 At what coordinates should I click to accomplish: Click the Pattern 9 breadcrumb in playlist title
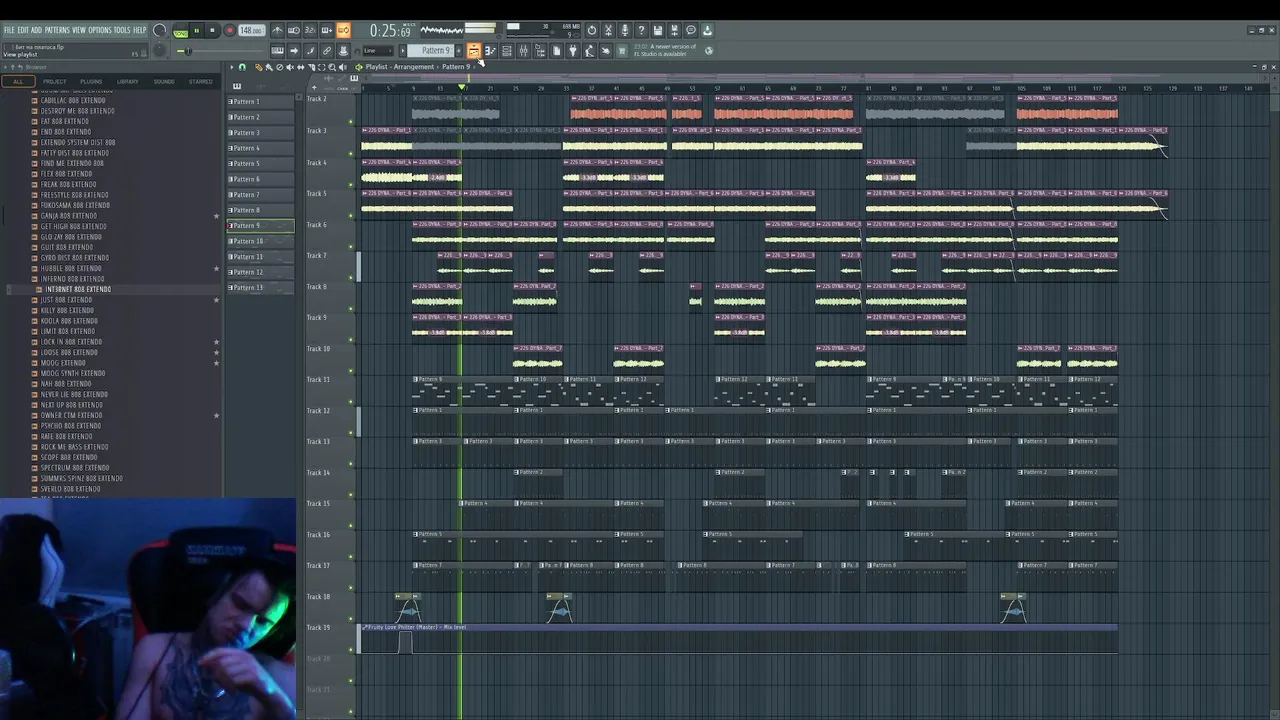click(x=456, y=67)
